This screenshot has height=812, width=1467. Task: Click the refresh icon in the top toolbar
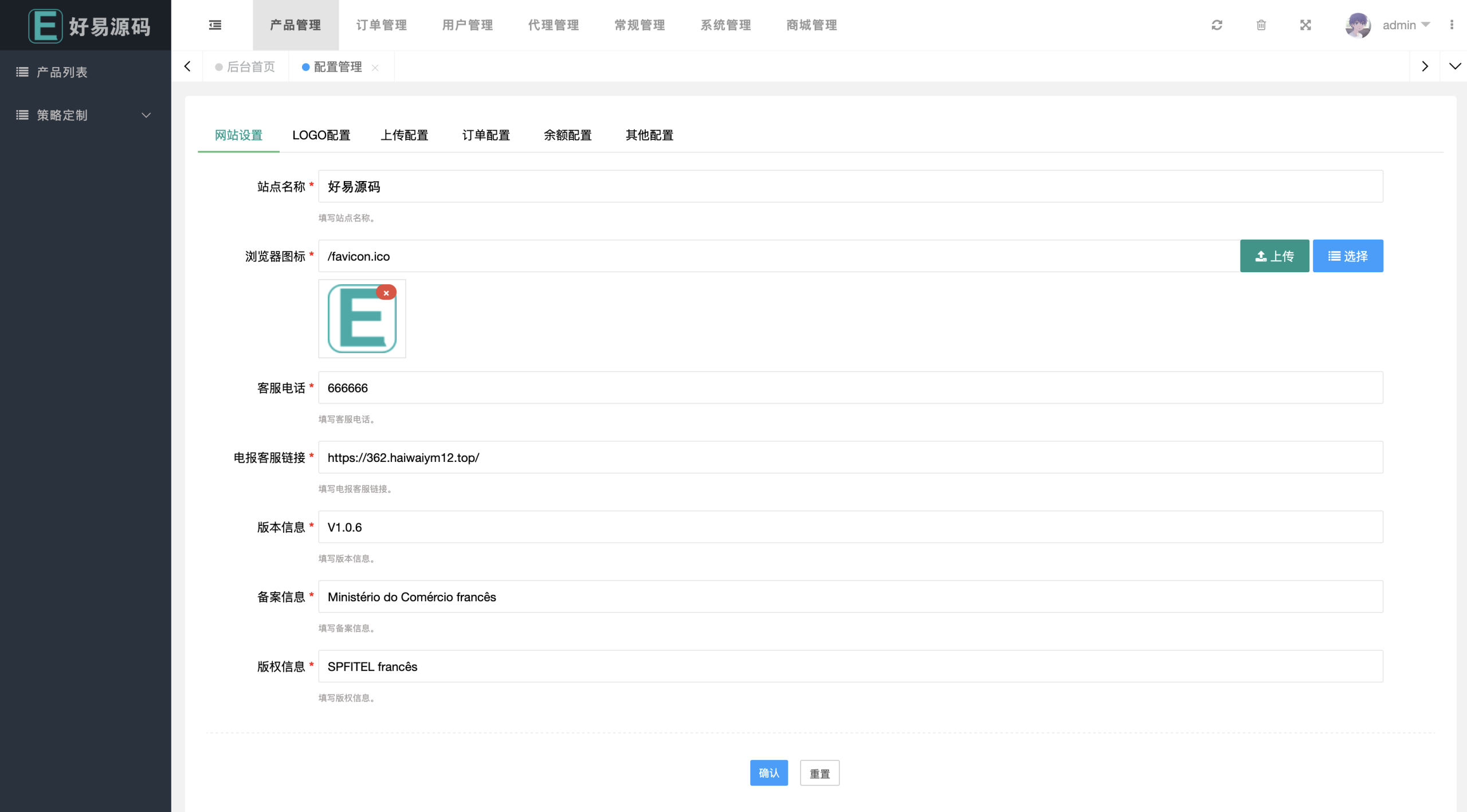pyautogui.click(x=1217, y=25)
